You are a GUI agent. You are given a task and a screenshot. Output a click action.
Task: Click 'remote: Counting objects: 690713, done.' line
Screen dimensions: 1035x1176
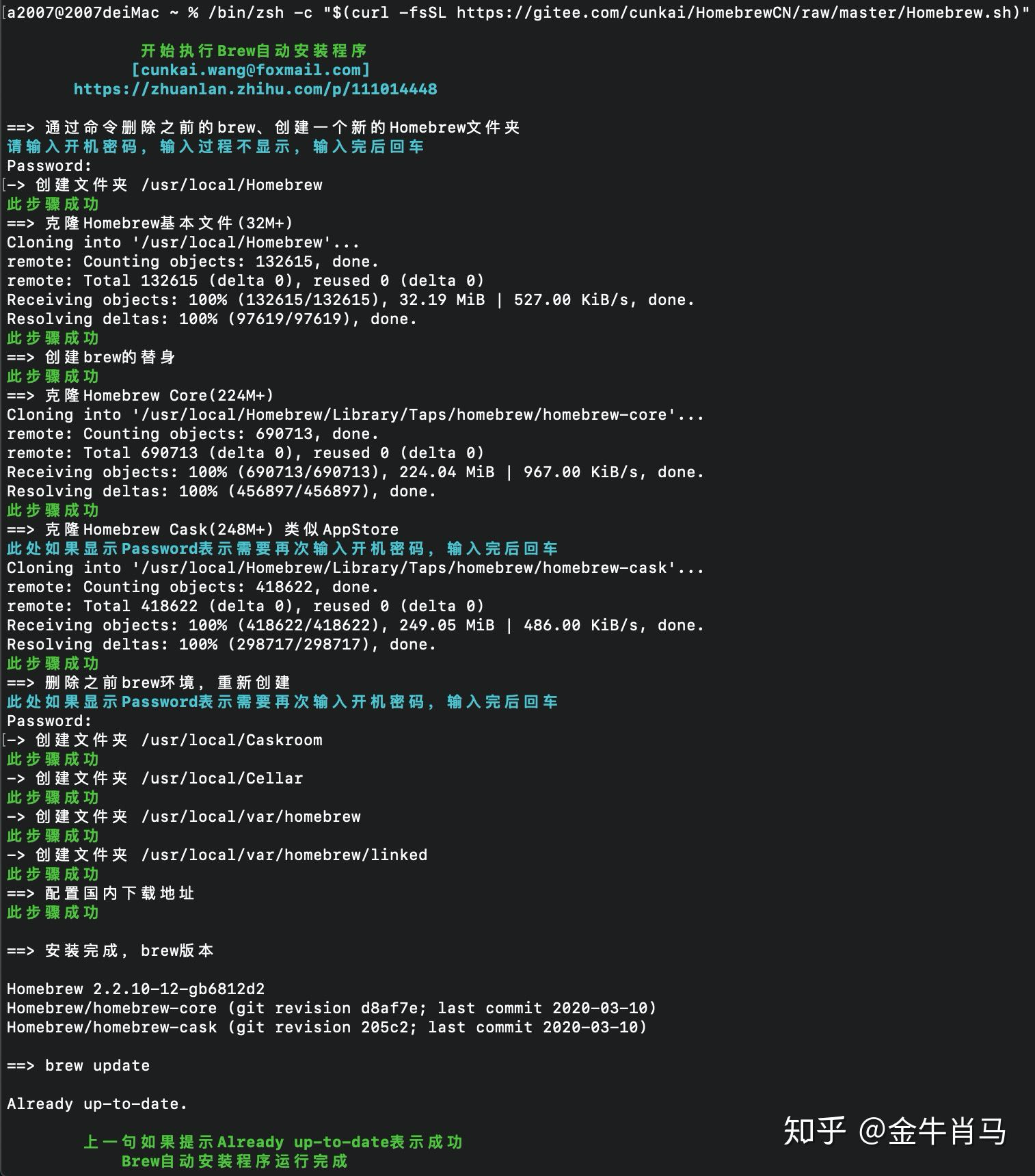(x=193, y=433)
